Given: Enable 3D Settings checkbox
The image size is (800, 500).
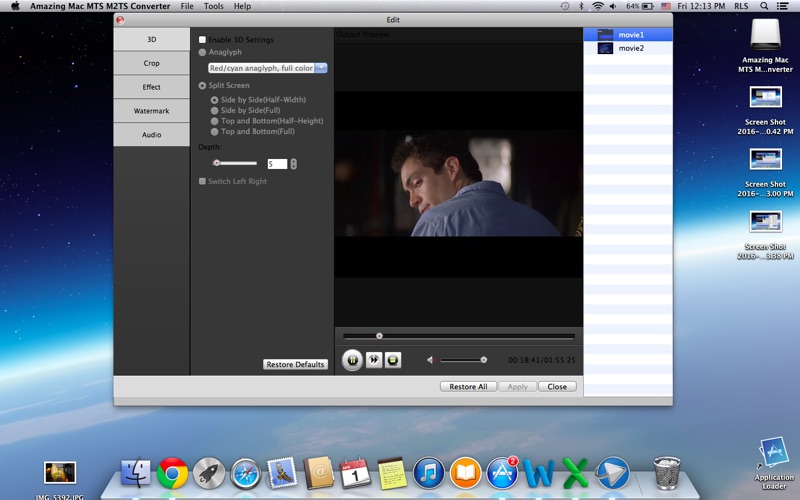Looking at the screenshot, I should coord(203,40).
